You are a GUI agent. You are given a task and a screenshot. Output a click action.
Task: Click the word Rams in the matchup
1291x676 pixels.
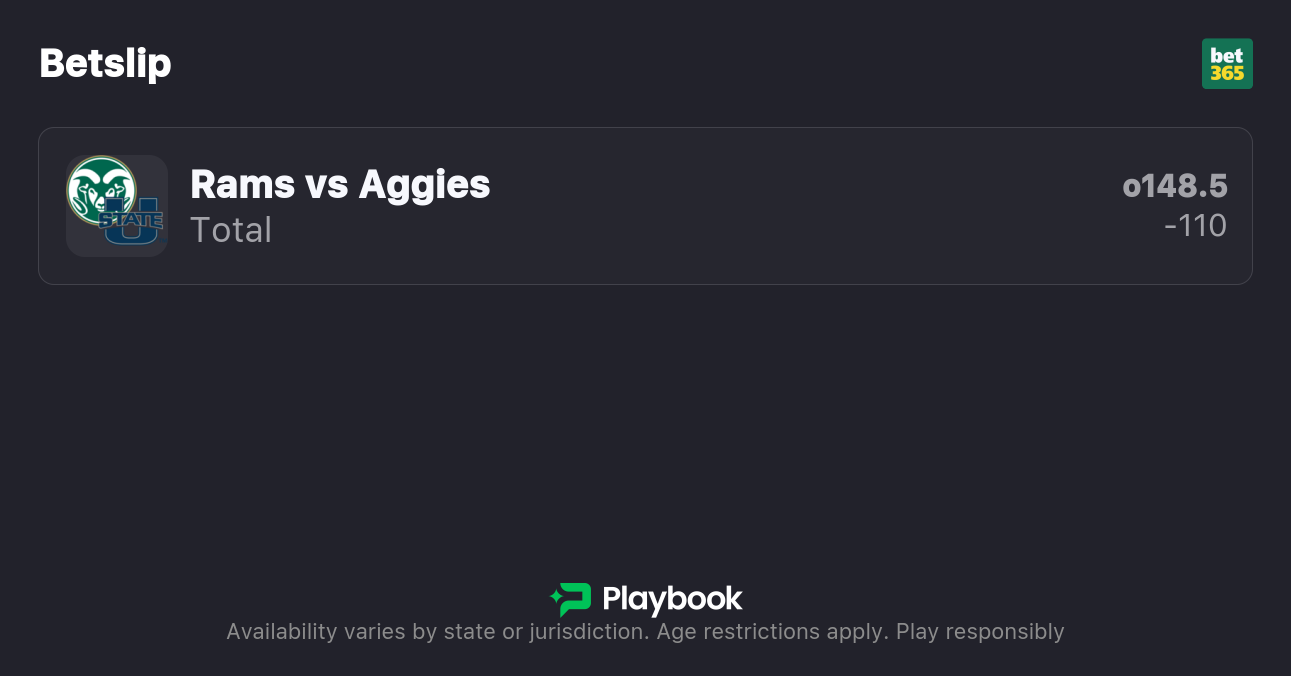tap(243, 184)
